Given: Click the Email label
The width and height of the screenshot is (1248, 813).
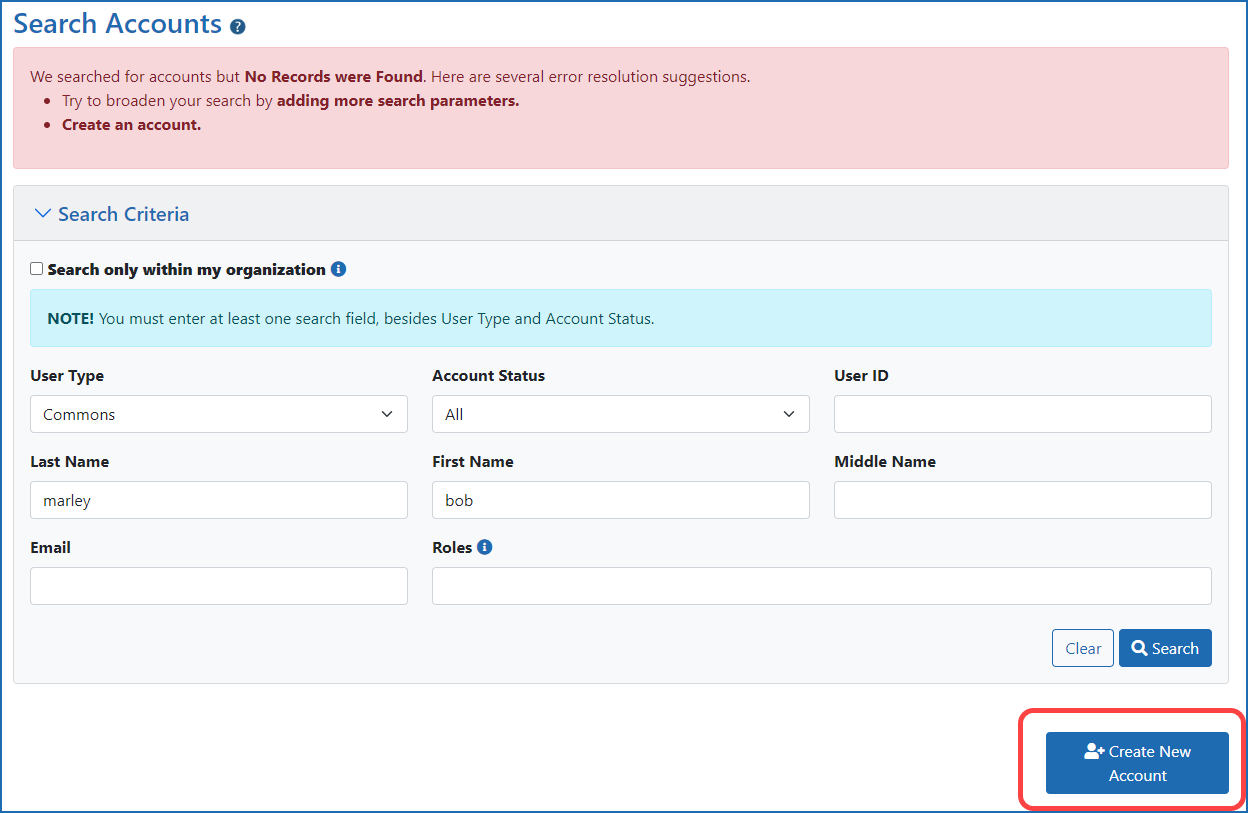Looking at the screenshot, I should (51, 548).
